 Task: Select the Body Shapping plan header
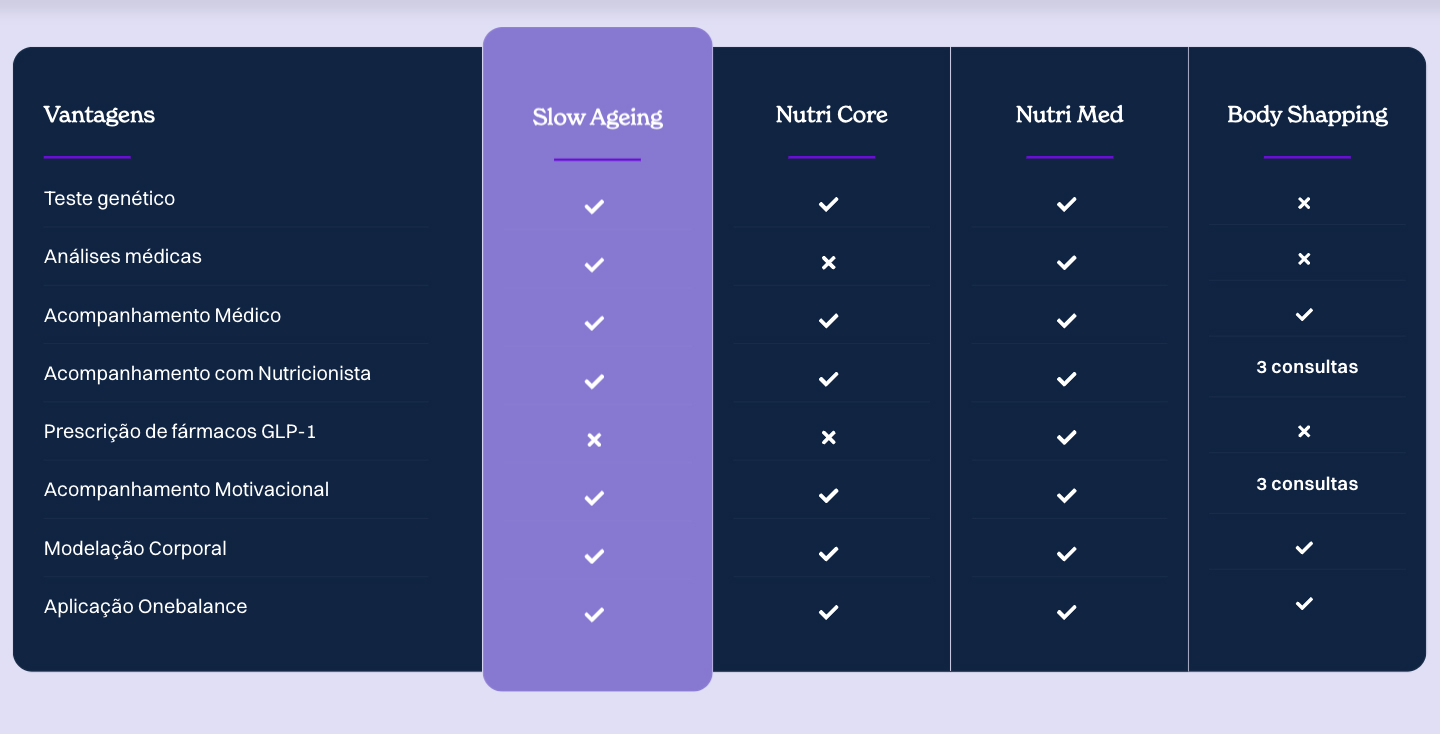click(x=1307, y=115)
